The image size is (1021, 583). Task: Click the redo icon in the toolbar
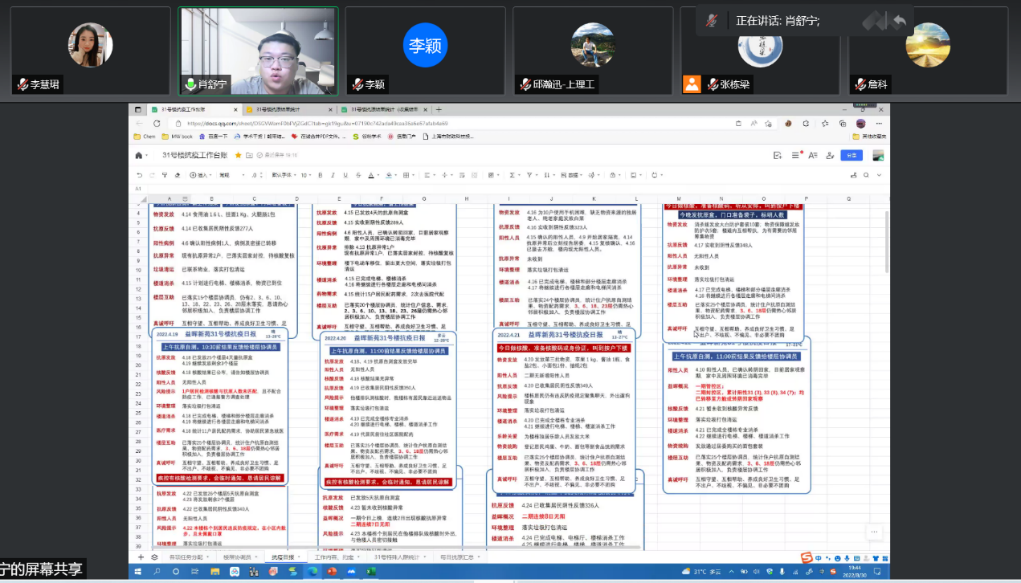pyautogui.click(x=152, y=175)
